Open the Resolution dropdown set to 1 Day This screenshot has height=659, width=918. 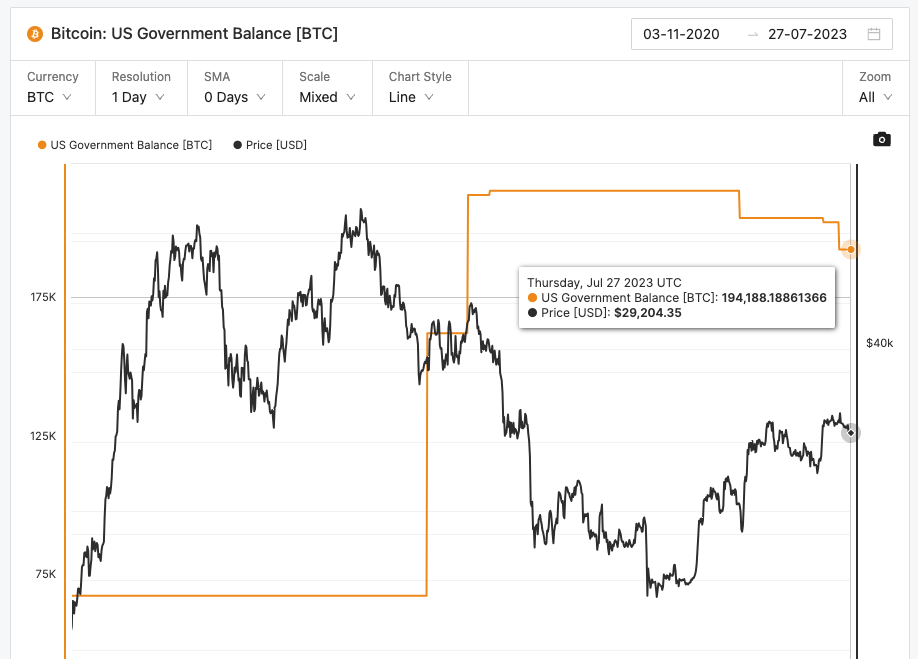click(136, 97)
